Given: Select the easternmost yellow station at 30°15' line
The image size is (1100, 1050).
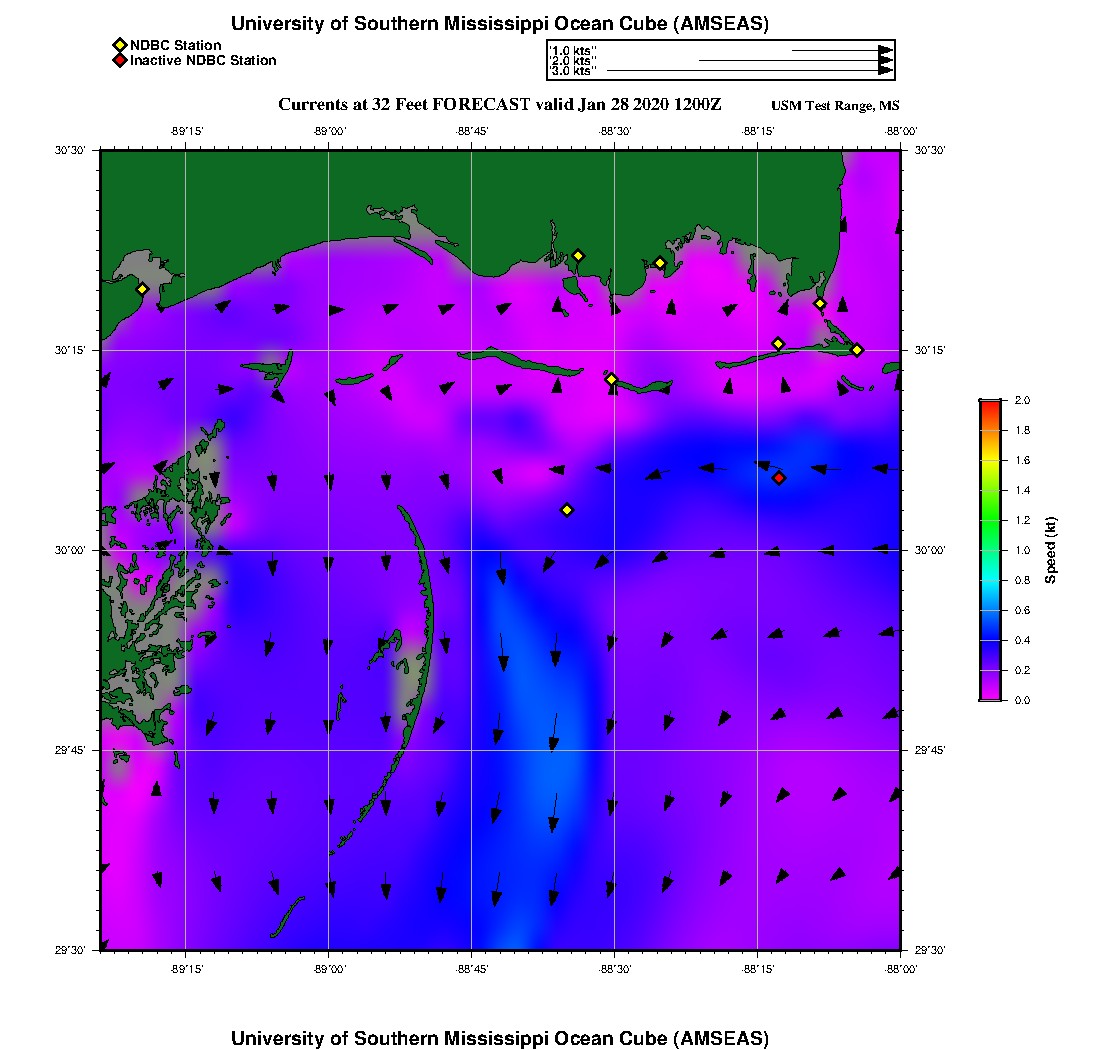Looking at the screenshot, I should [857, 350].
